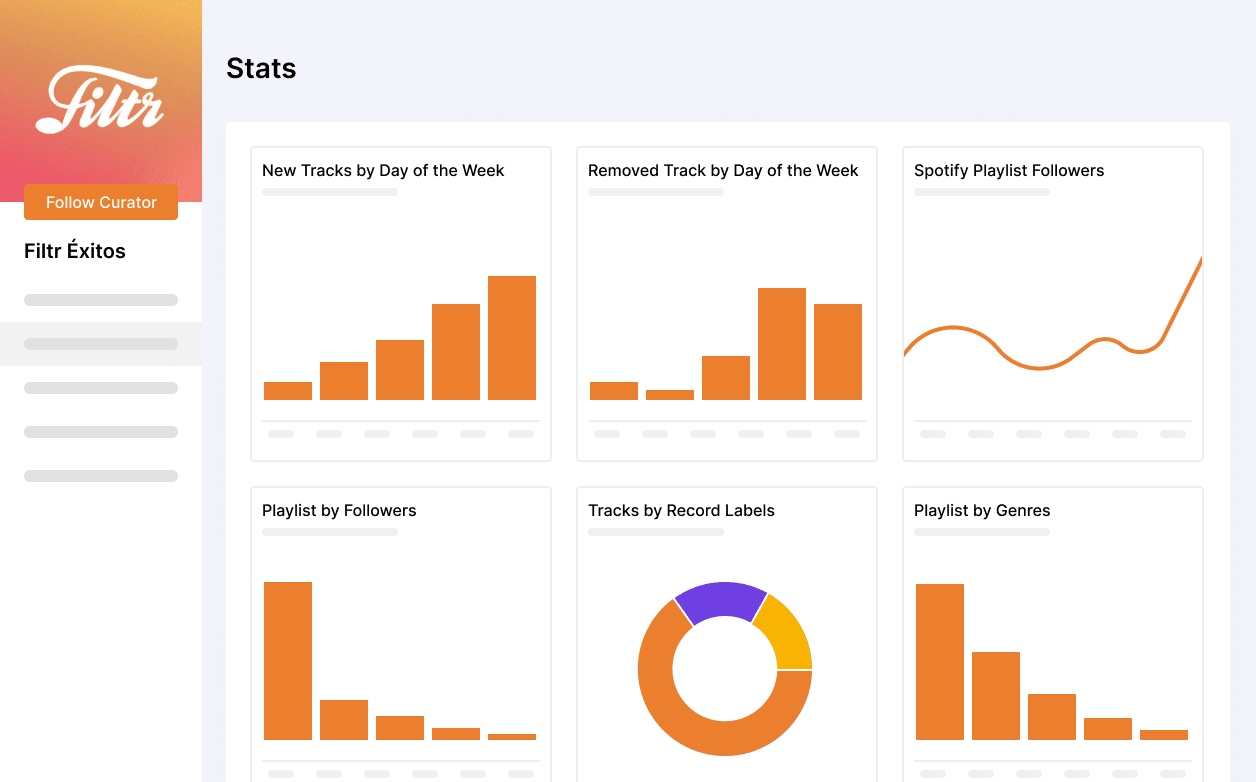Click the tallest bar in Playlist by Followers
The image size is (1256, 782).
(288, 661)
